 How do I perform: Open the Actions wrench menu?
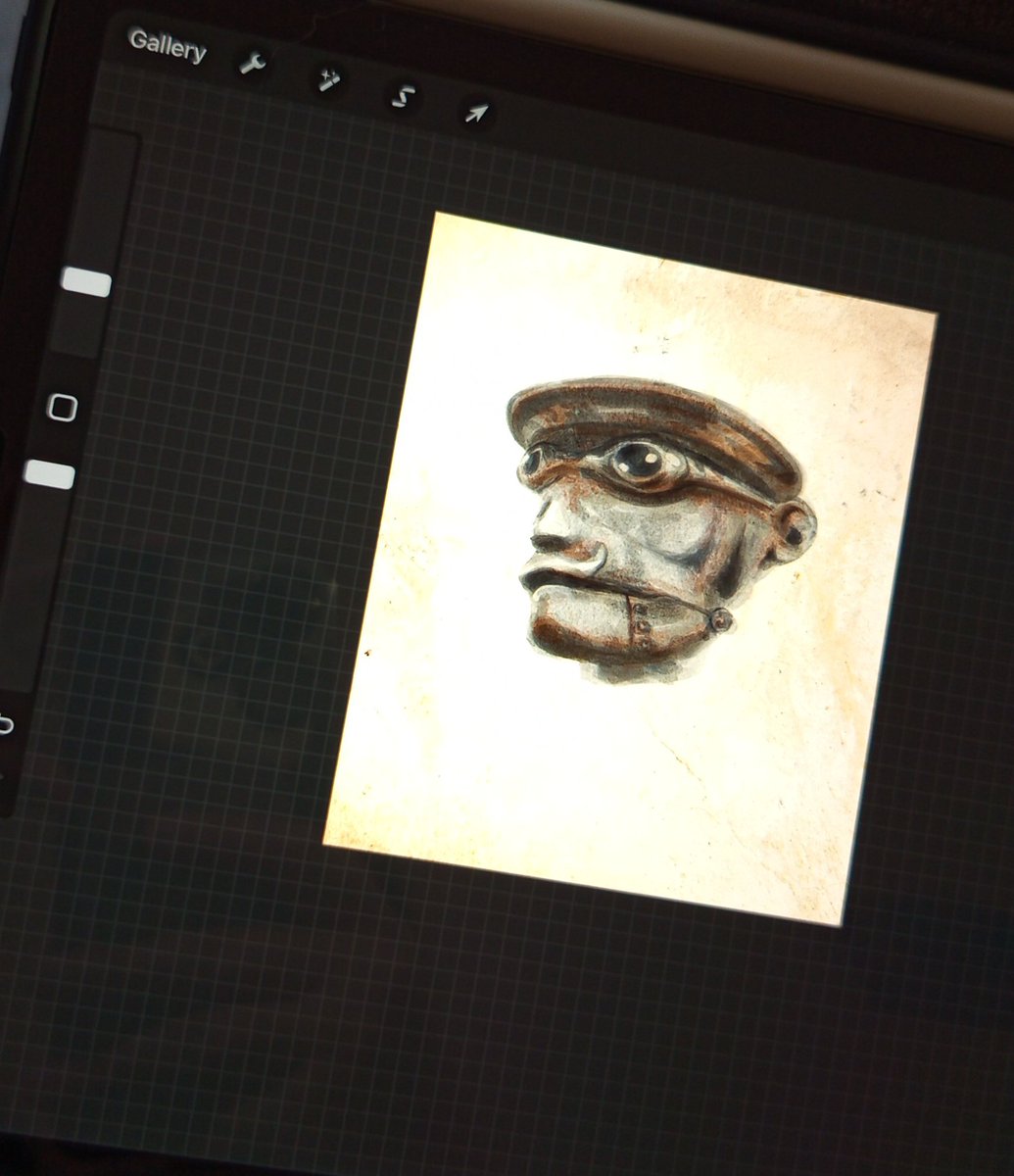[x=253, y=65]
